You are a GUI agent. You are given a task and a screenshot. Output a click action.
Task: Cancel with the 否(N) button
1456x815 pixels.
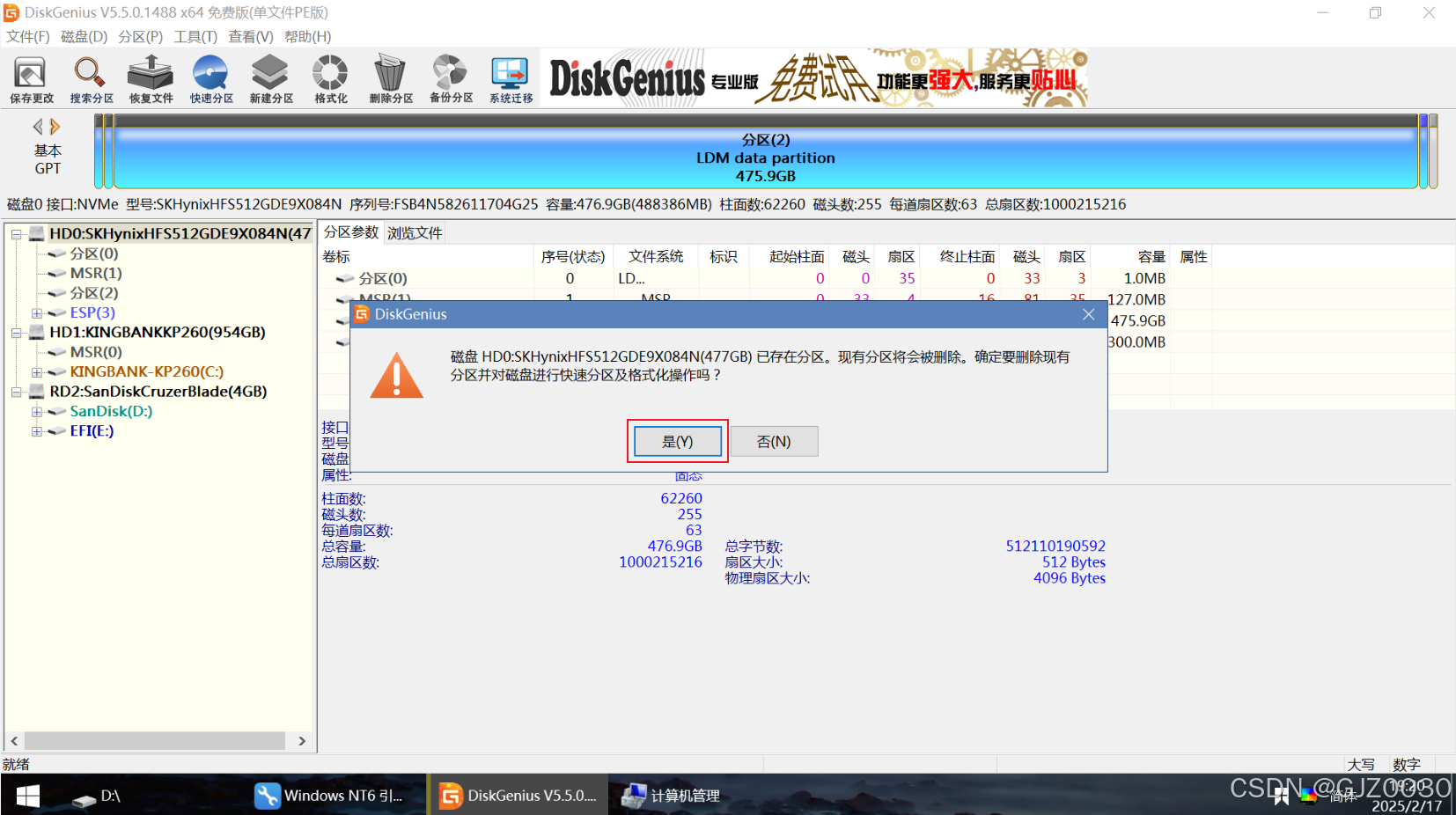click(774, 441)
